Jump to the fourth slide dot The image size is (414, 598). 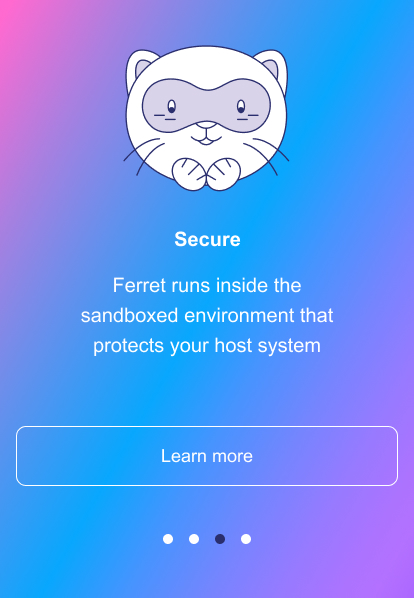click(246, 539)
